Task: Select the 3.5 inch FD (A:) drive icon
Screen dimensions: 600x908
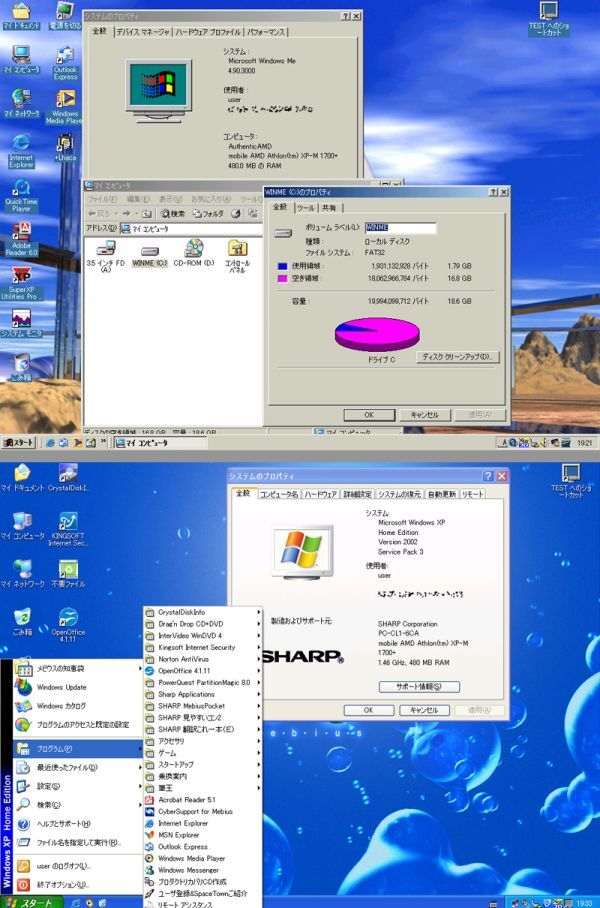Action: pos(106,249)
